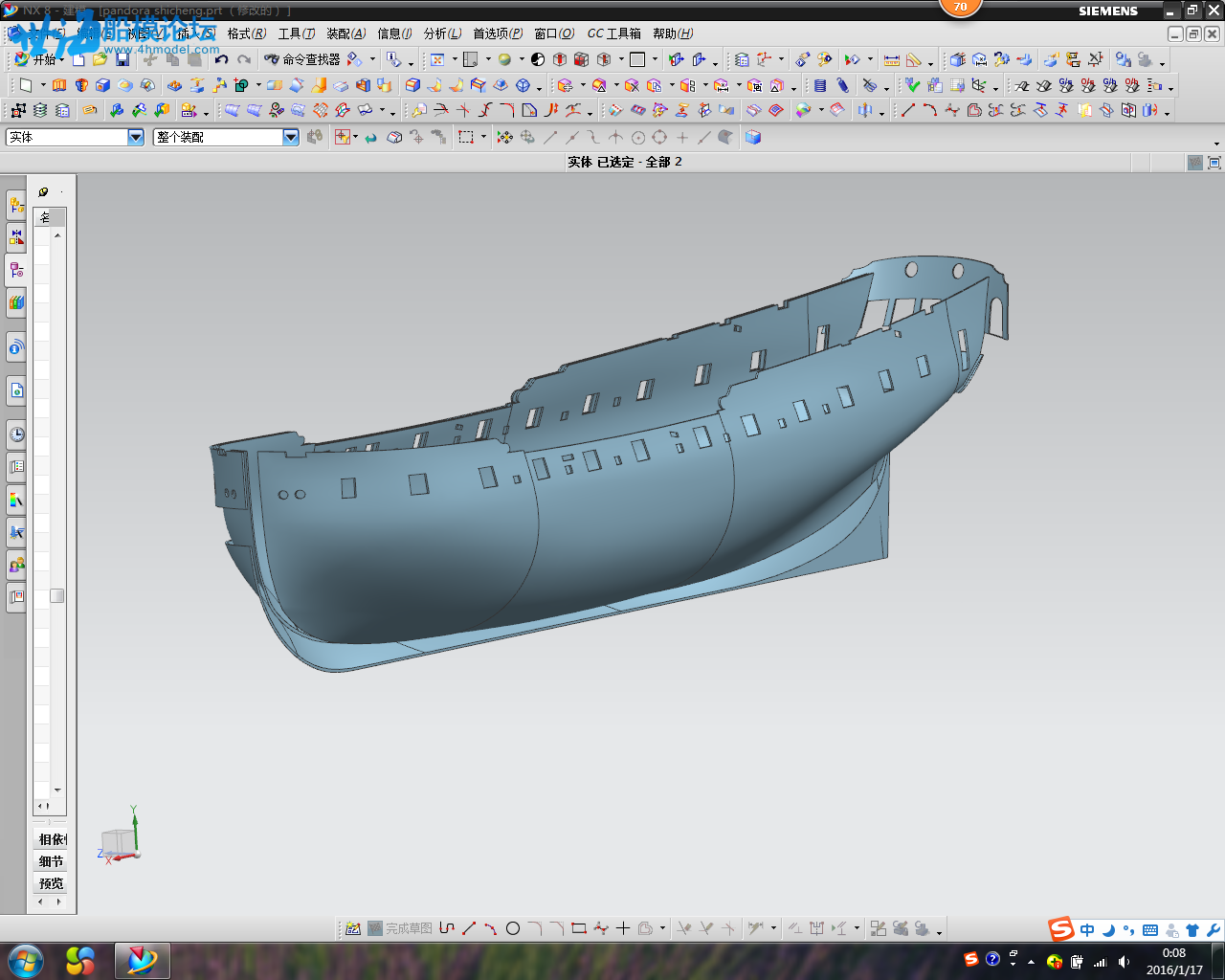Image resolution: width=1225 pixels, height=980 pixels.
Task: Click the WCS orientation dropdown icon
Action: [x=764, y=59]
